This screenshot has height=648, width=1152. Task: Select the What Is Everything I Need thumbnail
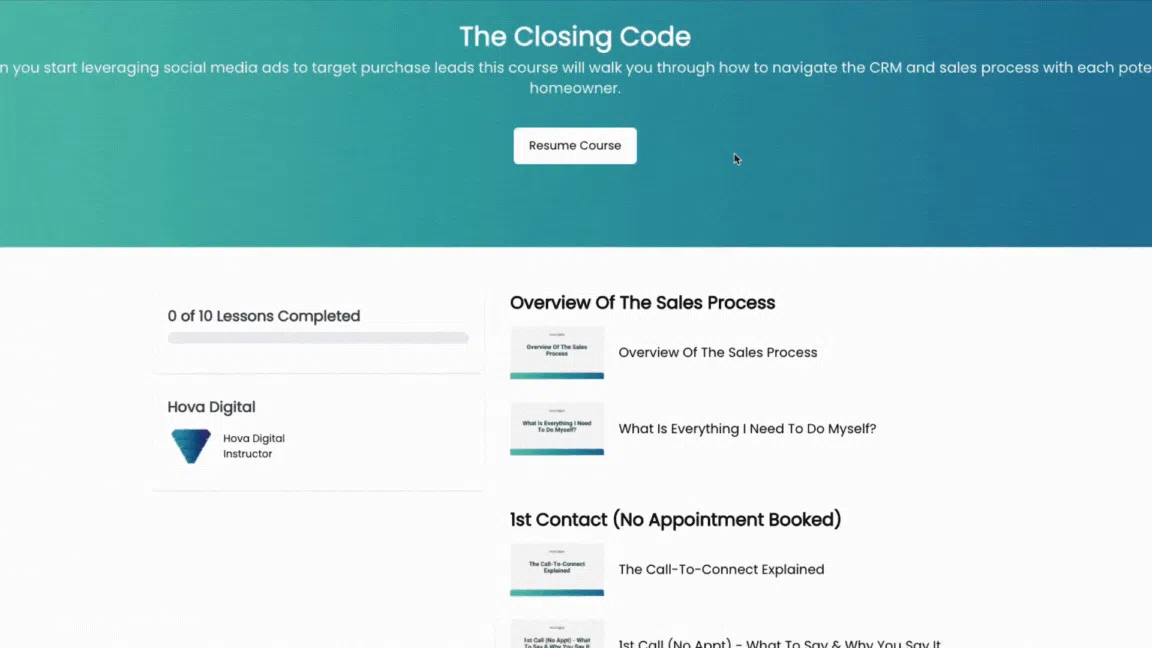[557, 428]
